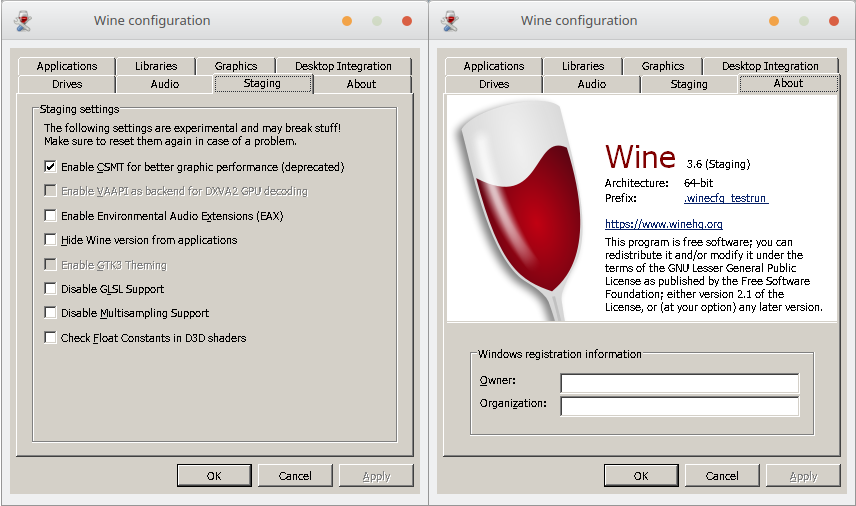856x506 pixels.
Task: Click the Wine icon in the right window title bar
Action: point(450,21)
